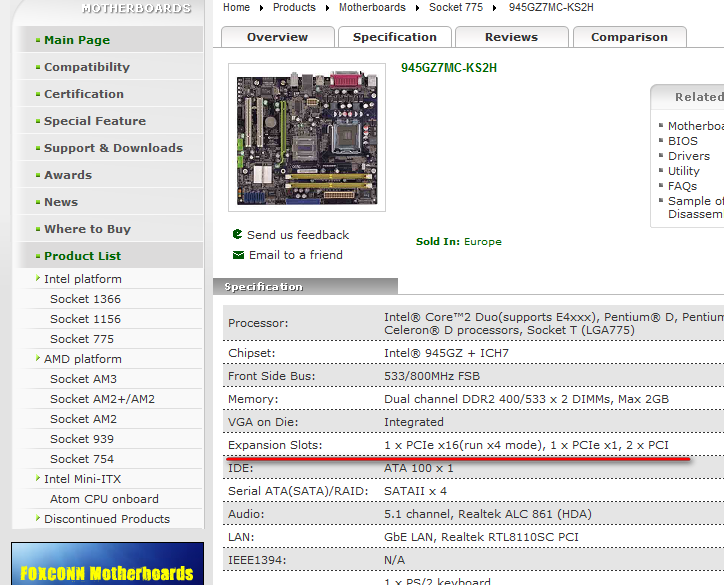Click the Europe sold-in region link
Screen dimensions: 724x585
pos(483,241)
